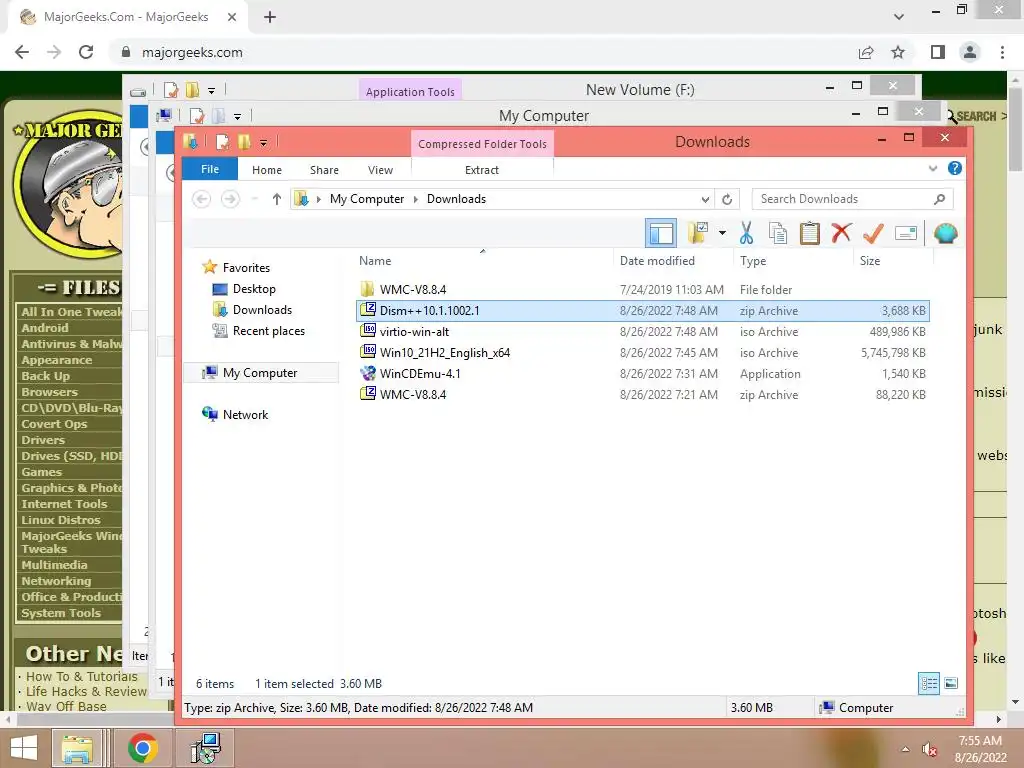Screen dimensions: 1024x768
Task: Click the Copy icon in the Downloads toolbar
Action: click(x=777, y=233)
